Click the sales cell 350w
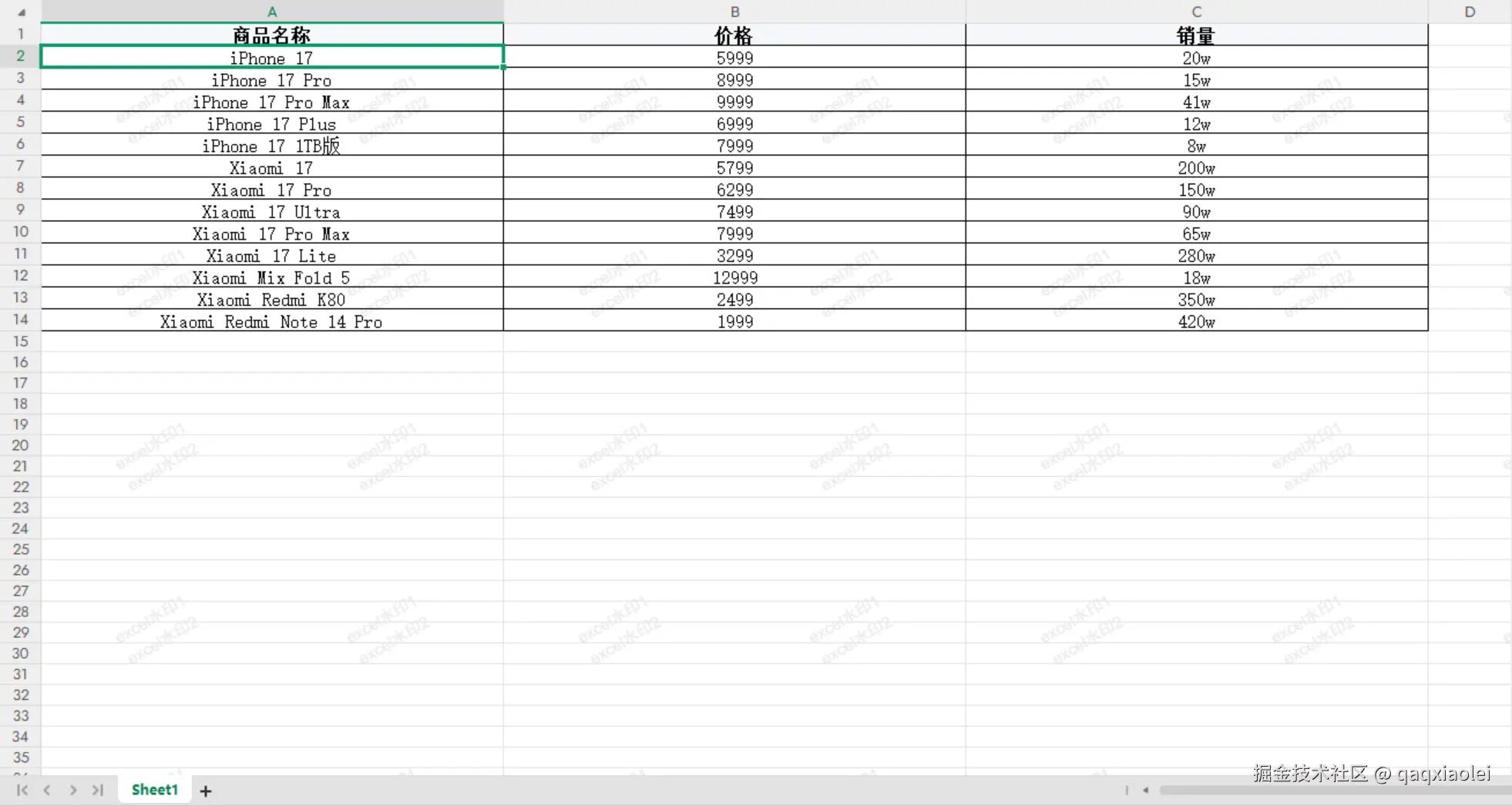This screenshot has width=1512, height=806. point(1196,299)
